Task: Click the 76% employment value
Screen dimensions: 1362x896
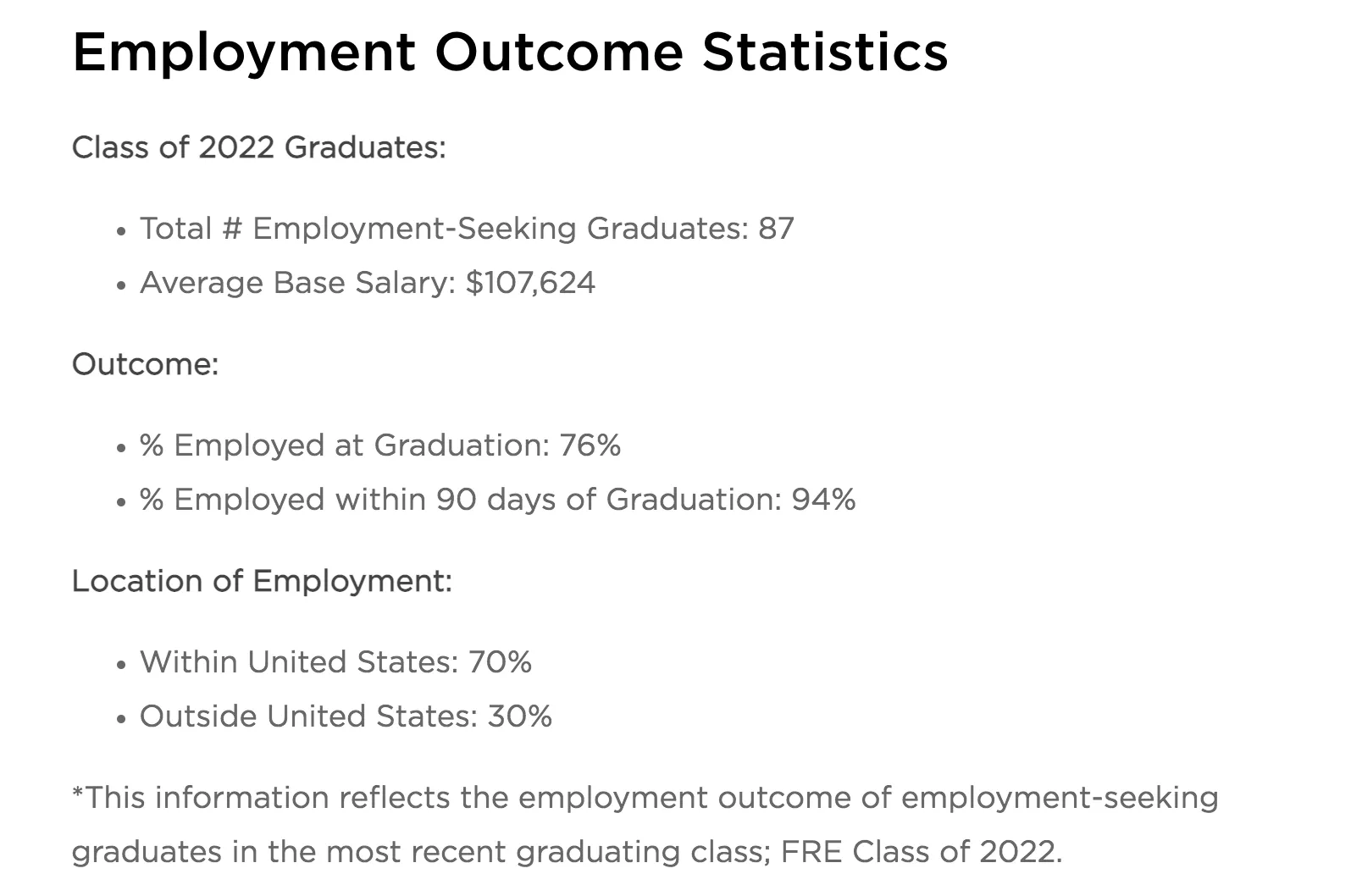Action: click(x=590, y=445)
